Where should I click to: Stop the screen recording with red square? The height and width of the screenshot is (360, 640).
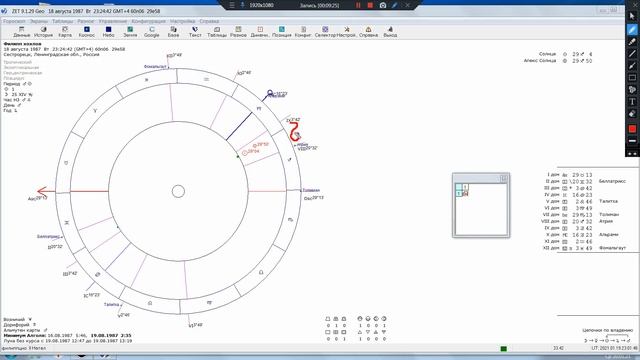coord(370,5)
